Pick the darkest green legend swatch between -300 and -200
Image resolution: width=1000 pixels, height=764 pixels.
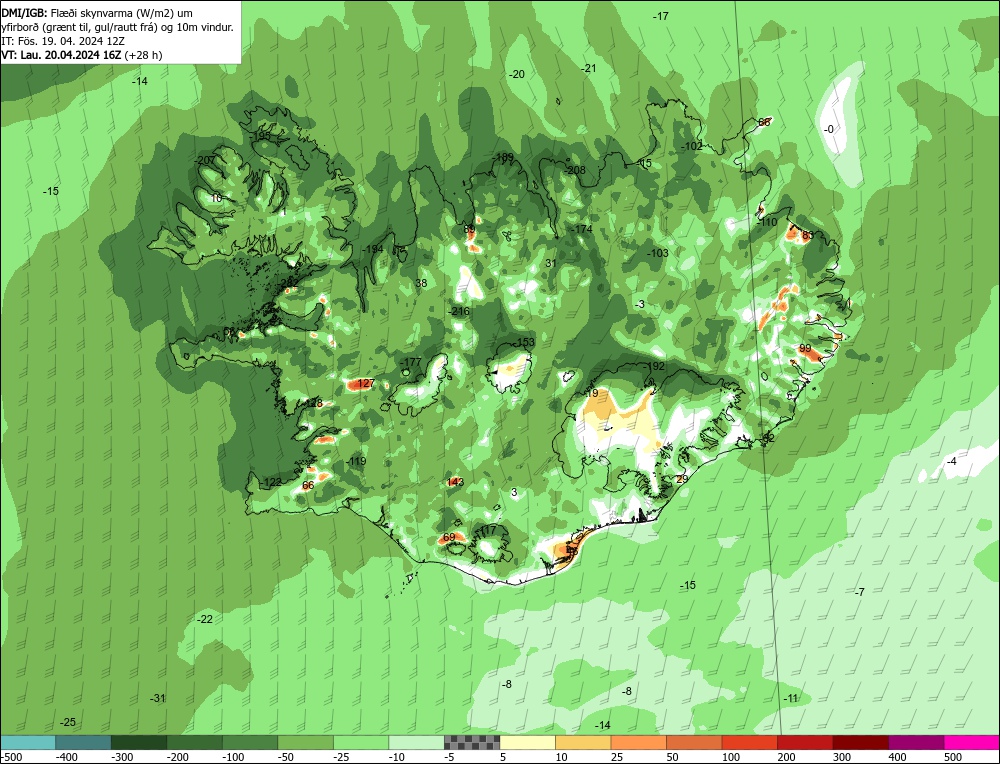(x=139, y=742)
